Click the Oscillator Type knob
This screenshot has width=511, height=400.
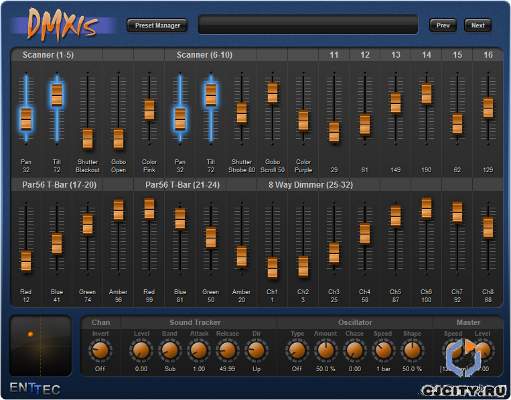pos(297,350)
